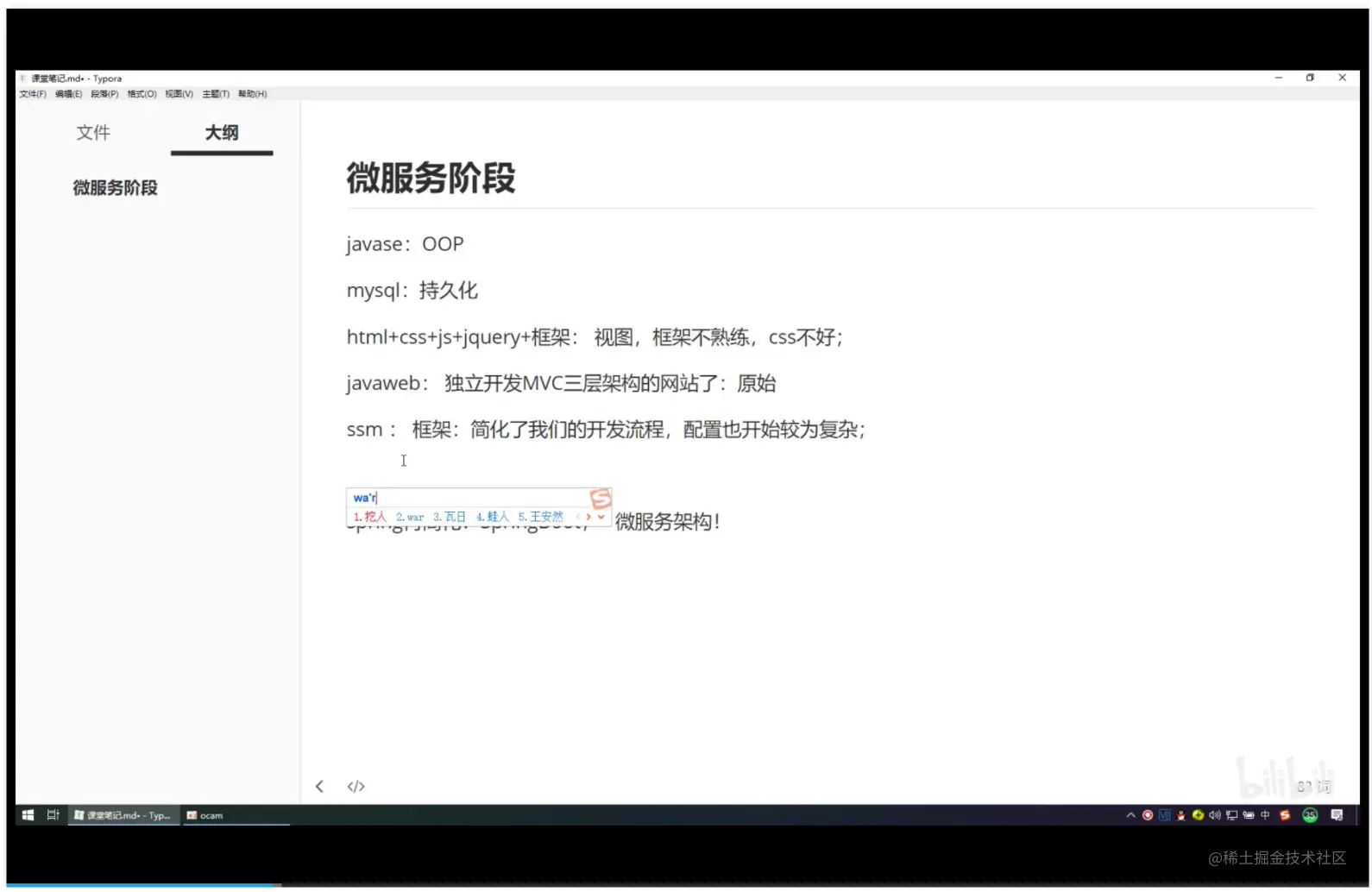Viewport: 1372px width, 892px height.
Task: Go to next page of IME candidates
Action: click(588, 517)
